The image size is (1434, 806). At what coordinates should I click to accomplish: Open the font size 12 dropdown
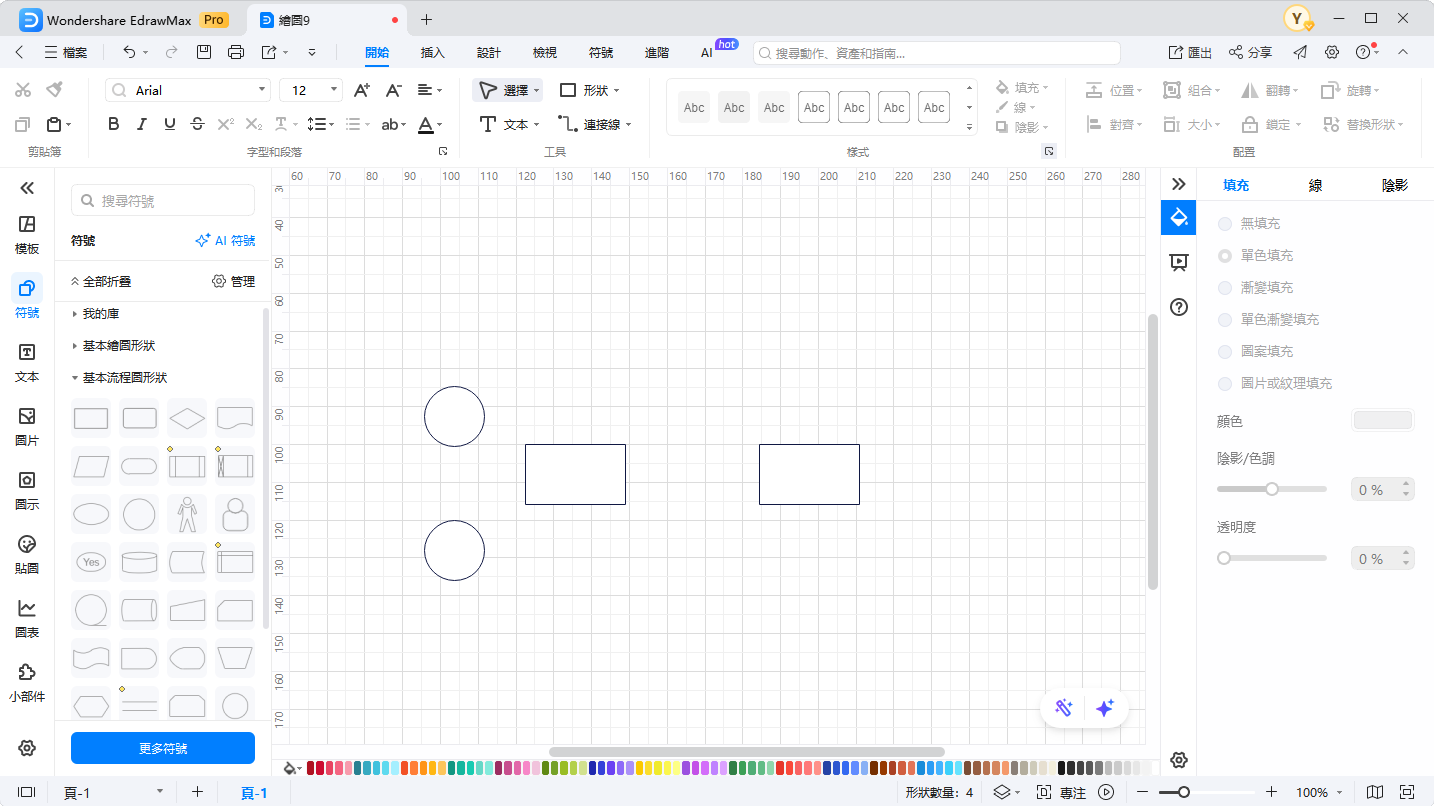pos(311,90)
